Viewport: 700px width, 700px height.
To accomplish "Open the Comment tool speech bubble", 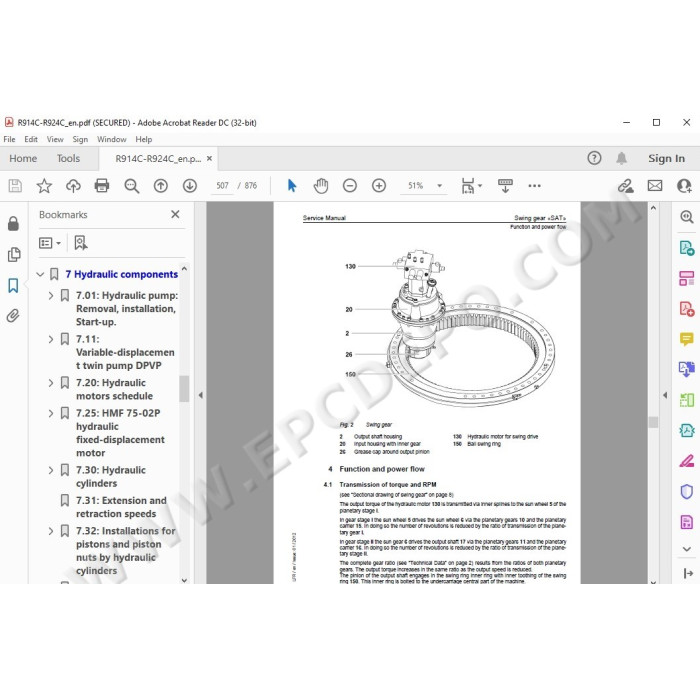I will coord(687,339).
